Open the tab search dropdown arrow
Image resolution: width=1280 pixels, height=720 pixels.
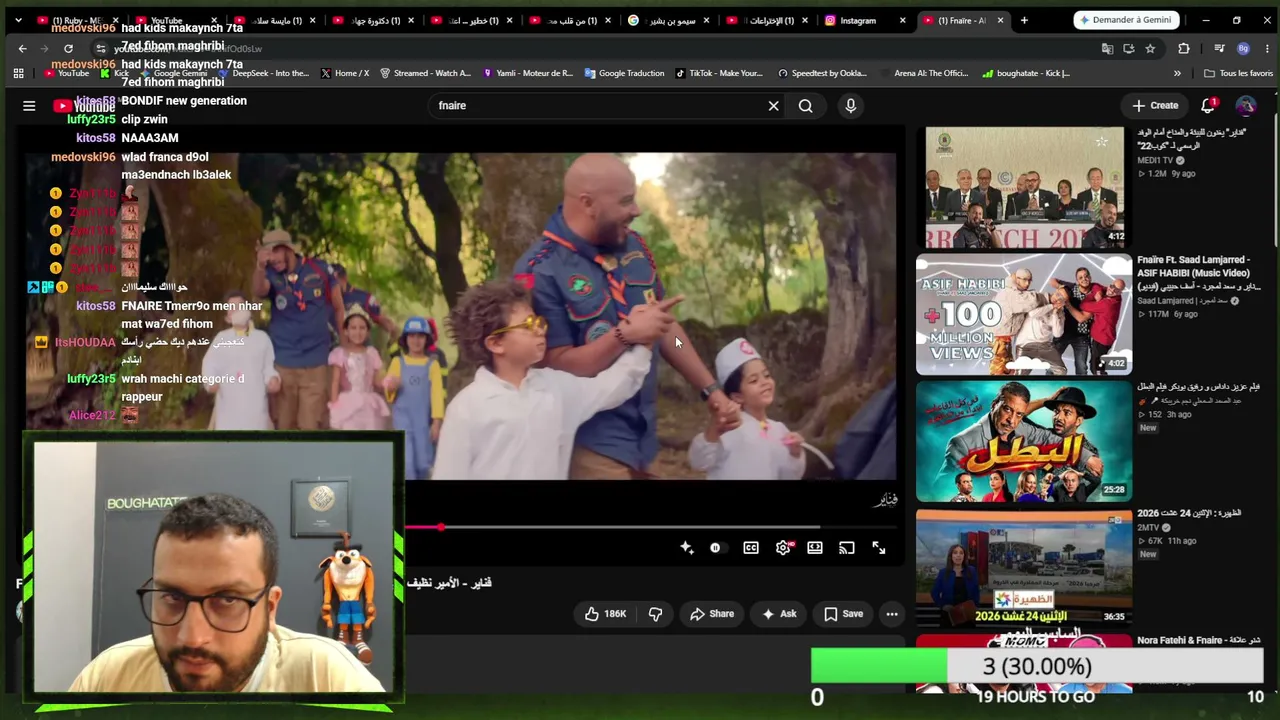[x=18, y=20]
